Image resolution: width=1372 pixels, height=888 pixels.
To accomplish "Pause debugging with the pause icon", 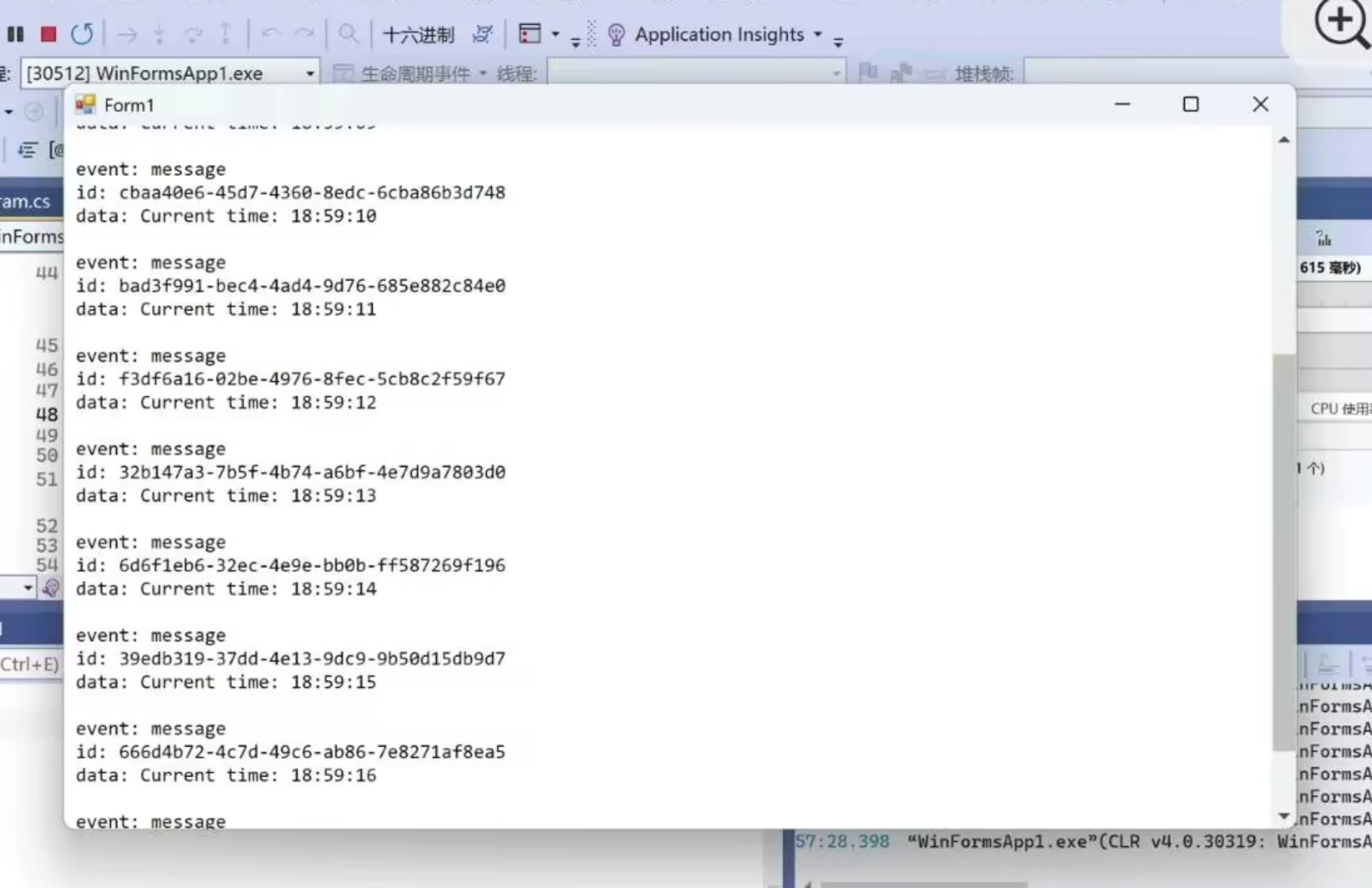I will coord(15,34).
